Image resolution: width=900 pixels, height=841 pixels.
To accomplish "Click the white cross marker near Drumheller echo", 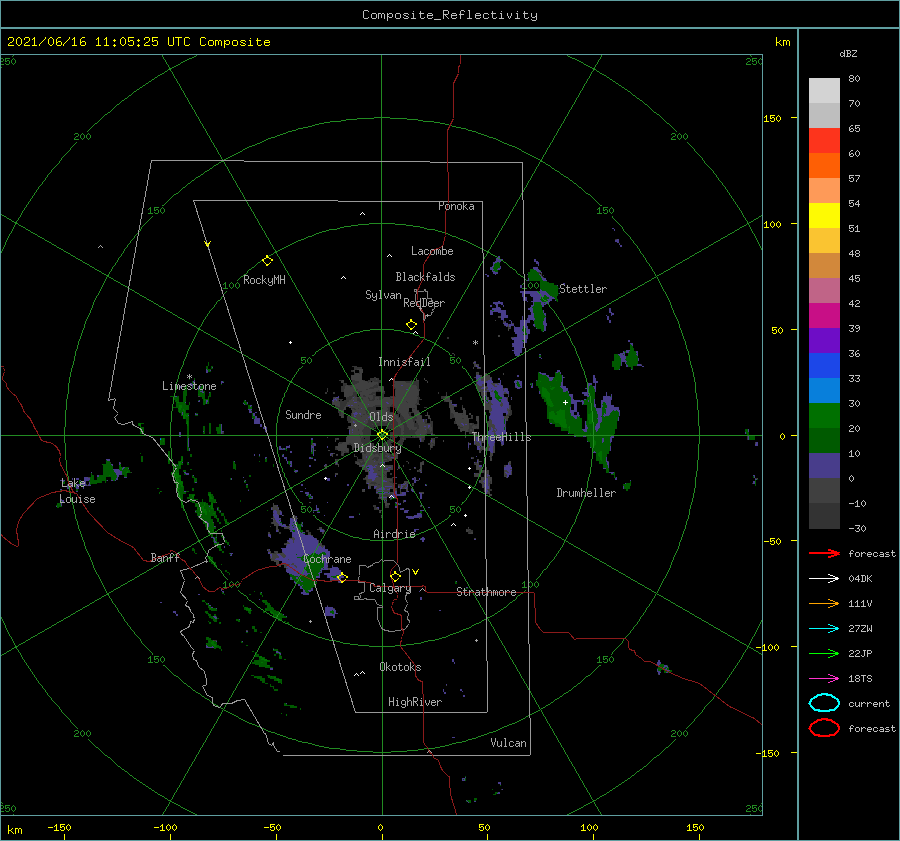I will click(565, 402).
